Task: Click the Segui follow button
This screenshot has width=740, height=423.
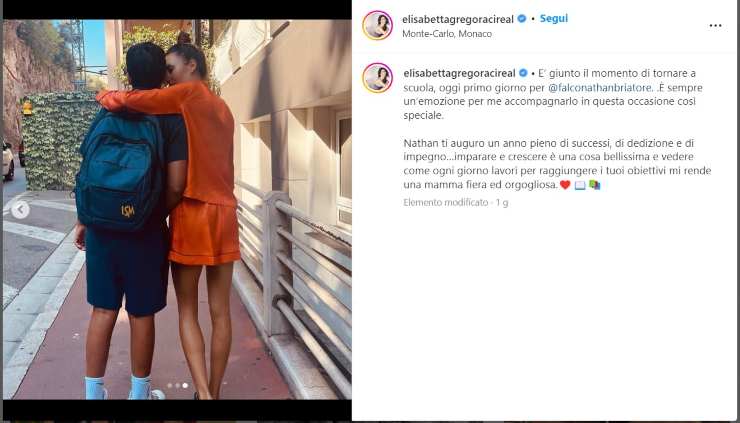Action: (x=554, y=18)
